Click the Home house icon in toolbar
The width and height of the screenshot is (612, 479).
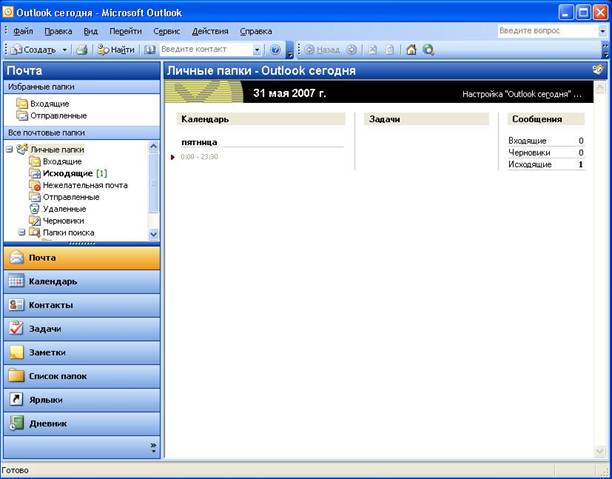tap(411, 50)
